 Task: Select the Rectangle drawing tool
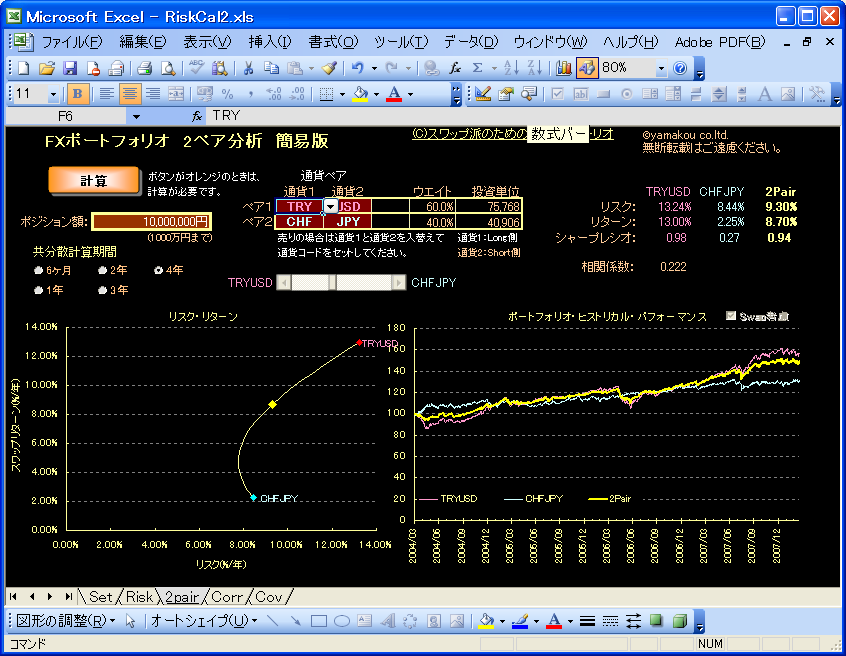(x=319, y=621)
